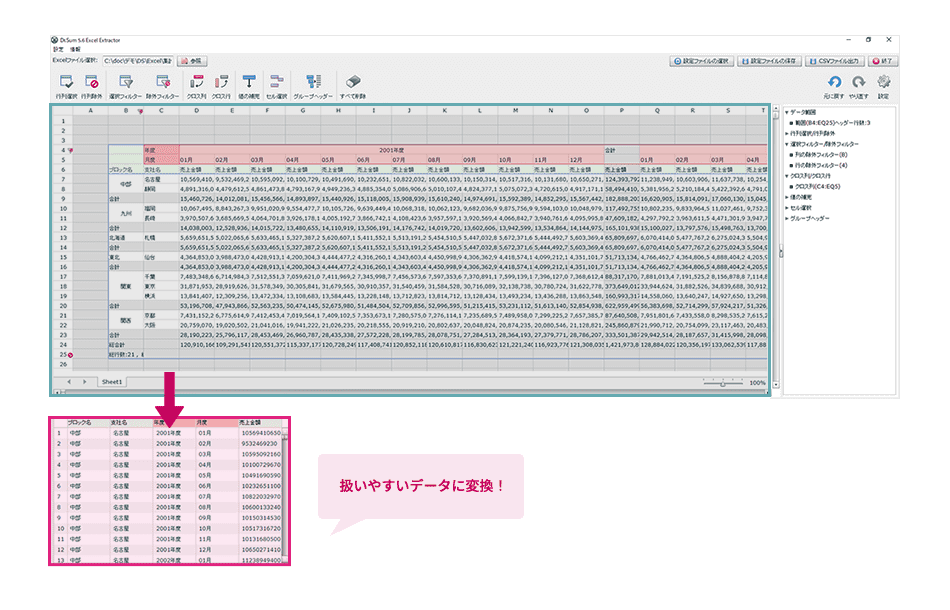
Task: Expand the 値の確定 tree section
Action: (x=786, y=196)
